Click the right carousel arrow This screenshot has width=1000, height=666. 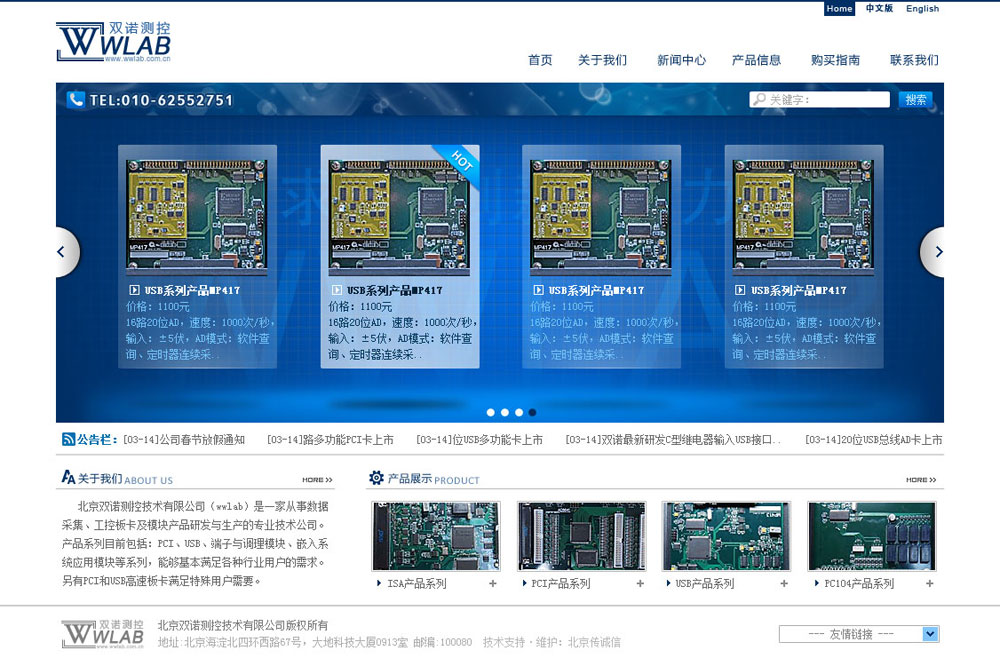(935, 252)
